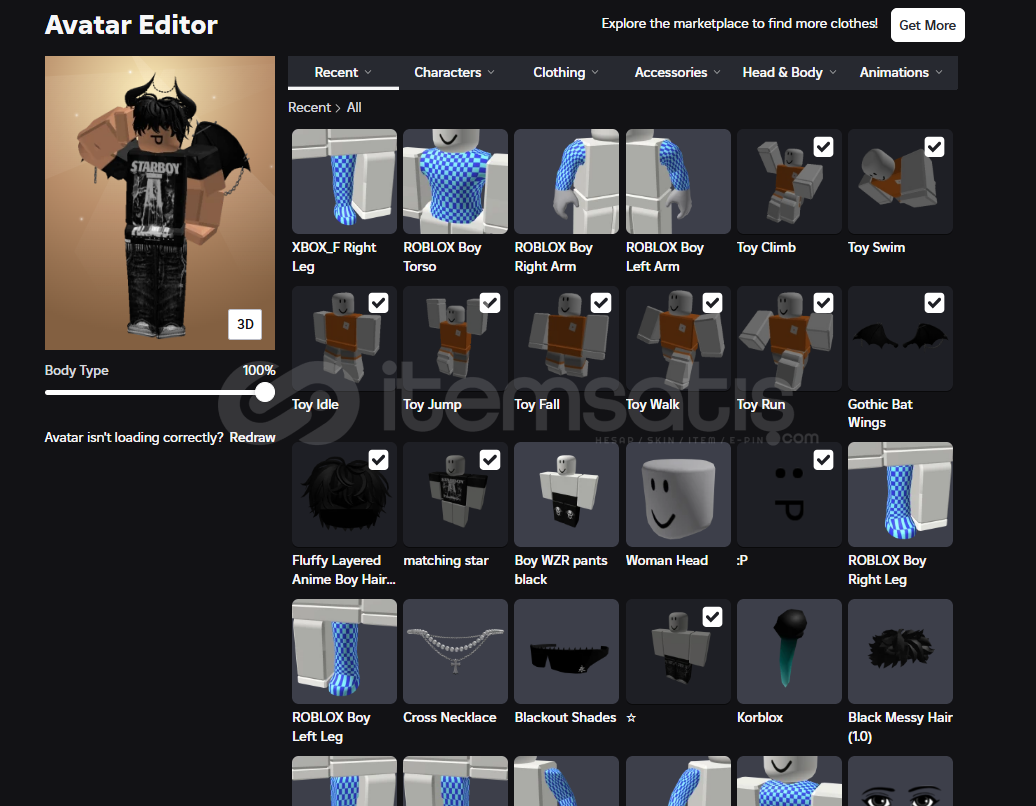Open the Cross Necklace name link
Screen dimensions: 1036x806
(x=450, y=717)
